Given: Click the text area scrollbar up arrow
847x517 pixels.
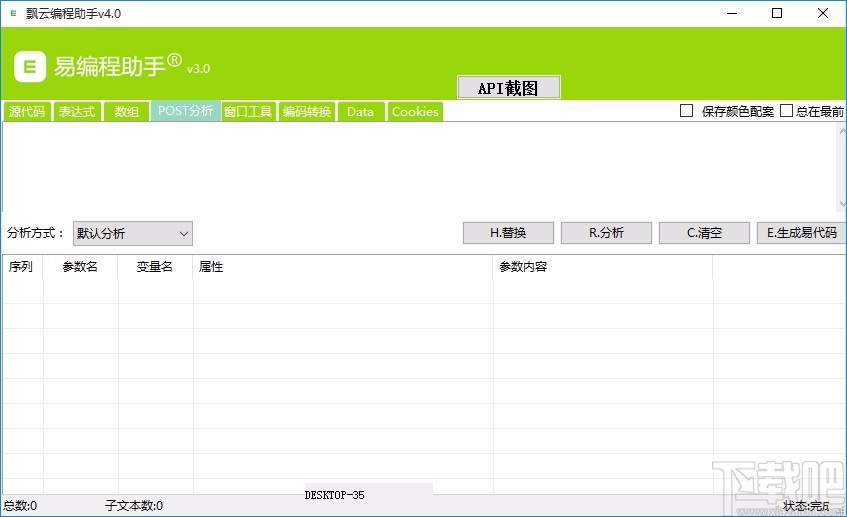Looking at the screenshot, I should point(842,130).
